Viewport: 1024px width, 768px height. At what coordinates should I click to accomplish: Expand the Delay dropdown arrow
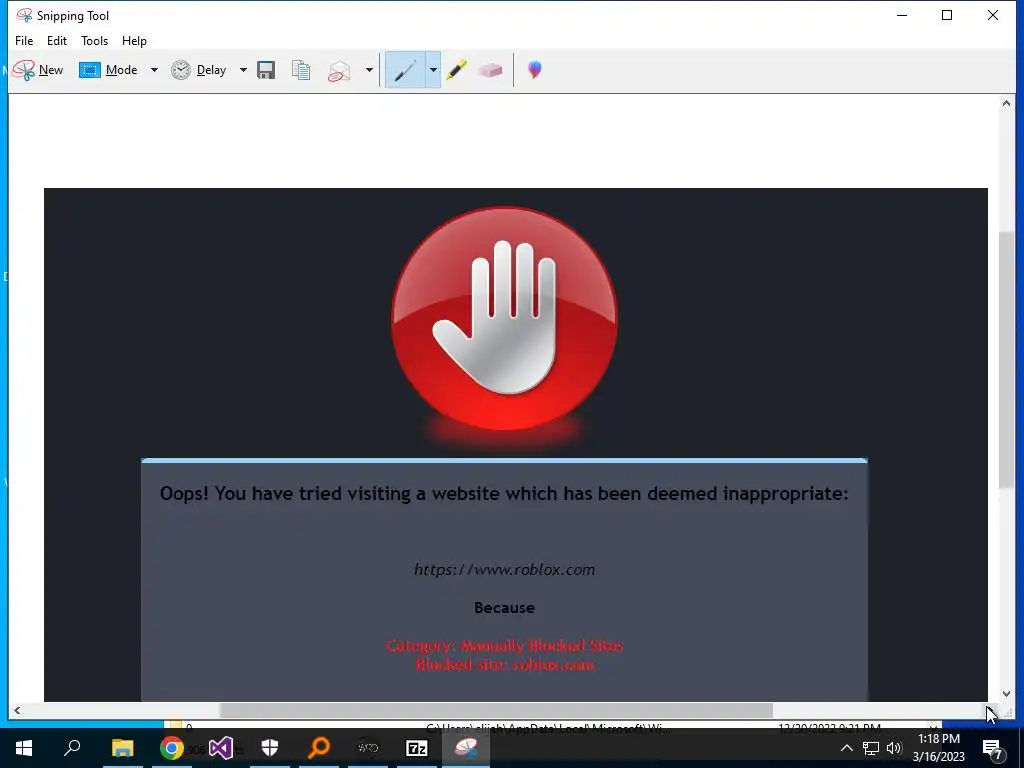[x=243, y=70]
